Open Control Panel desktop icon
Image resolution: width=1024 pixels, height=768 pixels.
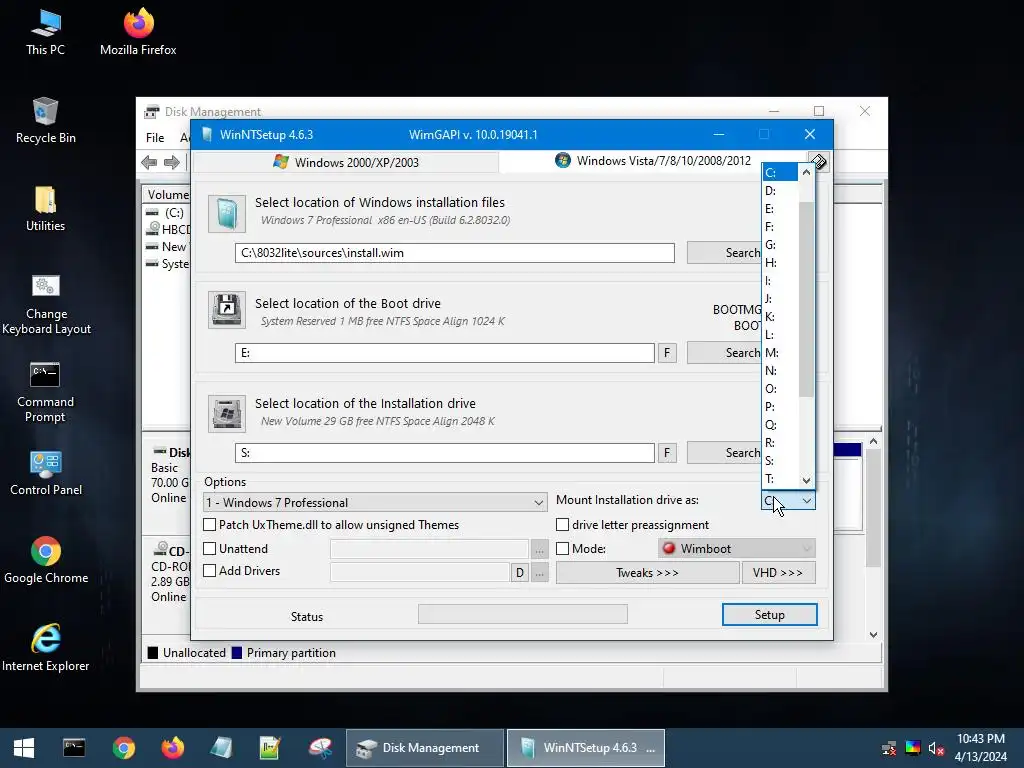[46, 473]
